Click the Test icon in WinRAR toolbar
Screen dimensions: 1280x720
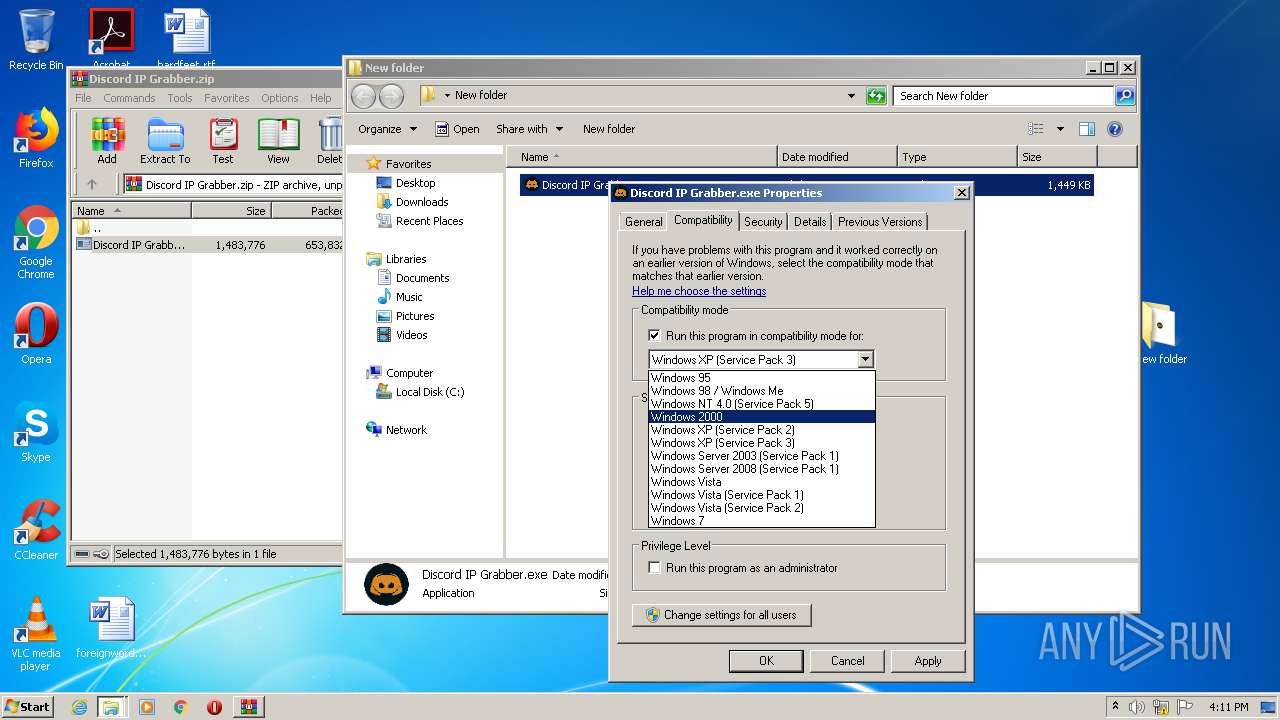point(223,141)
